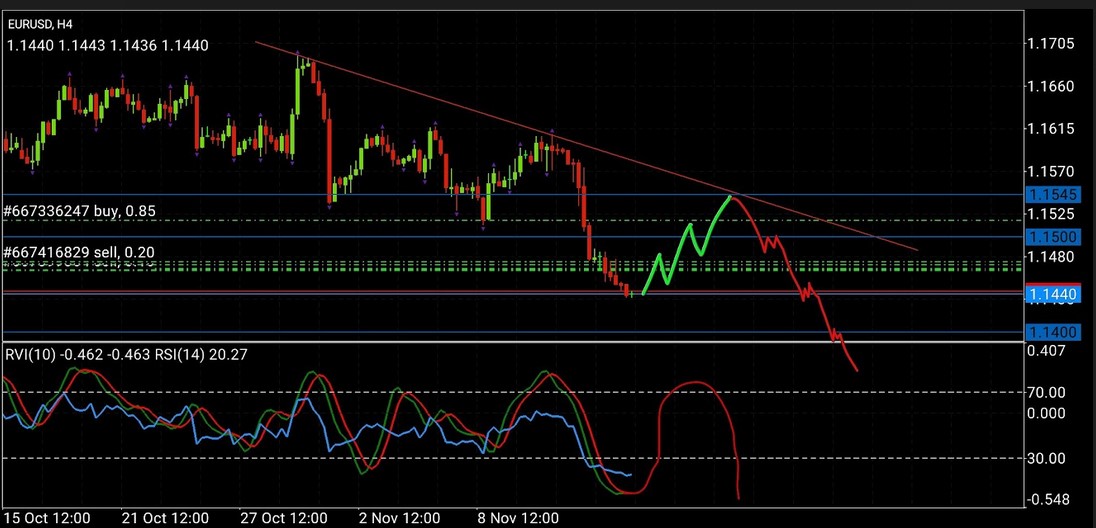Image resolution: width=1096 pixels, height=528 pixels.
Task: Click the 1.1545 blue price tag
Action: pos(1055,194)
